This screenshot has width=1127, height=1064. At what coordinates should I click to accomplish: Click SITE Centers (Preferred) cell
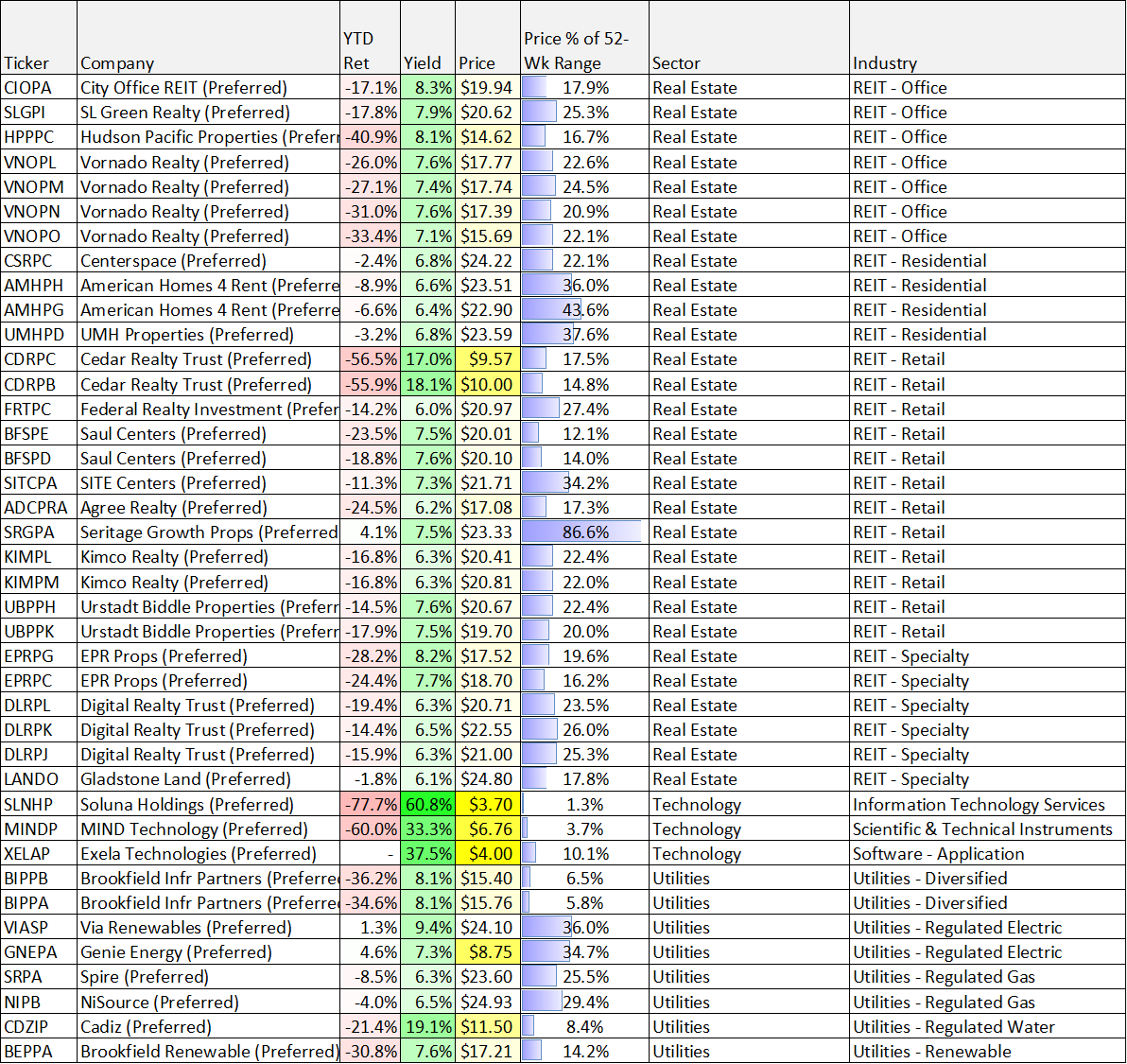(x=208, y=482)
